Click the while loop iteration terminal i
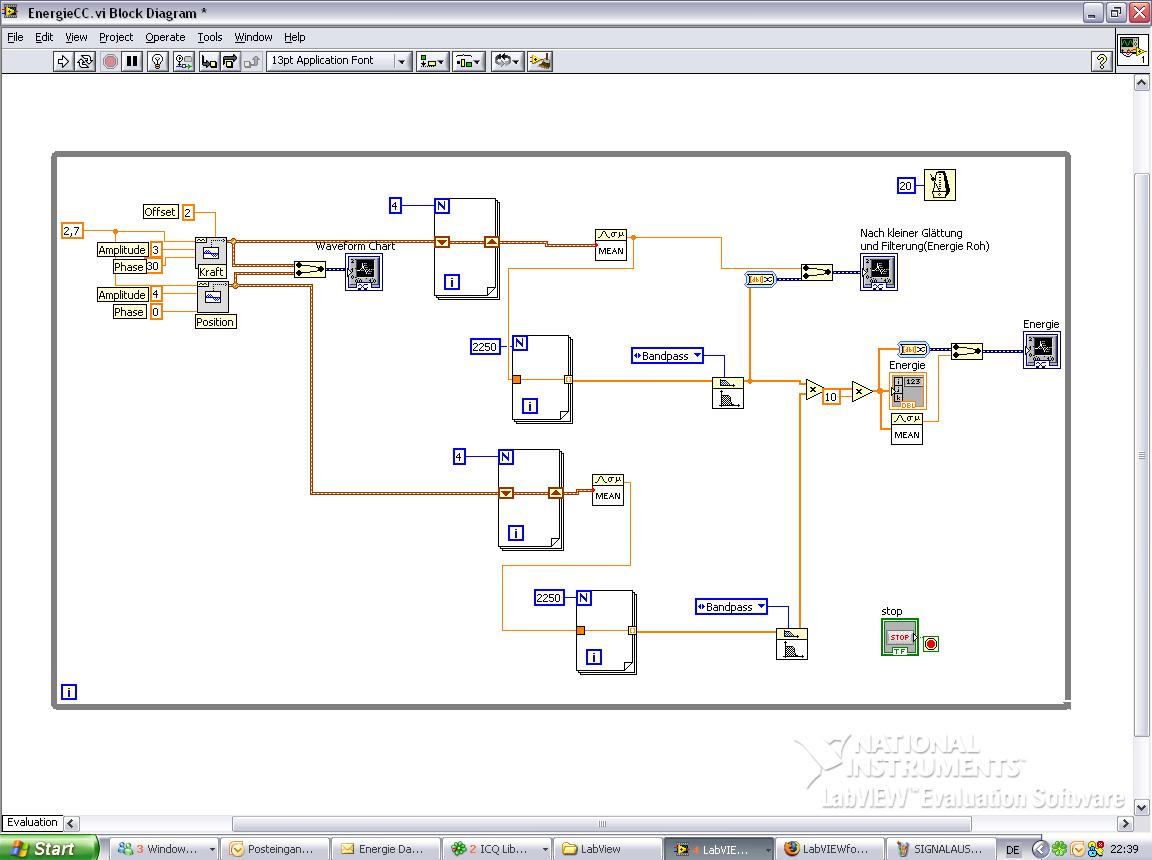The width and height of the screenshot is (1152, 860). click(x=68, y=692)
